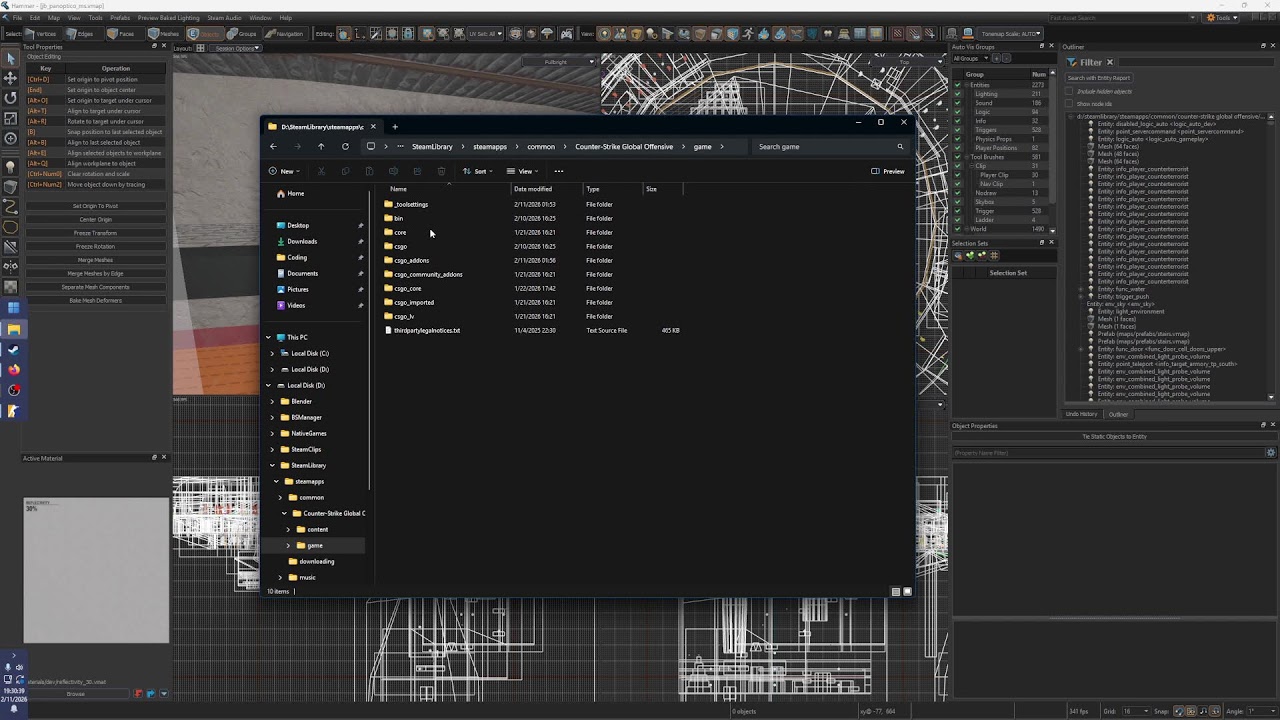This screenshot has width=1280, height=720.
Task: Open the Prefabs menu
Action: [119, 18]
